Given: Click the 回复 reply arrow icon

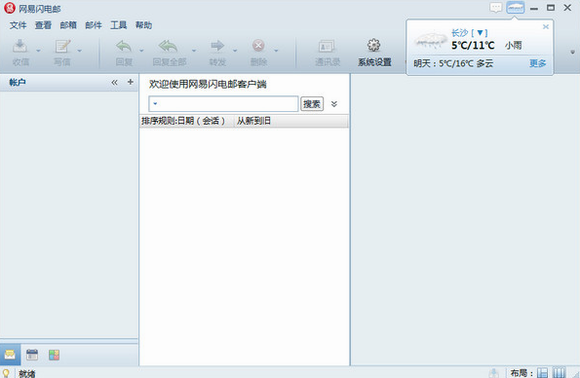Looking at the screenshot, I should tap(124, 46).
